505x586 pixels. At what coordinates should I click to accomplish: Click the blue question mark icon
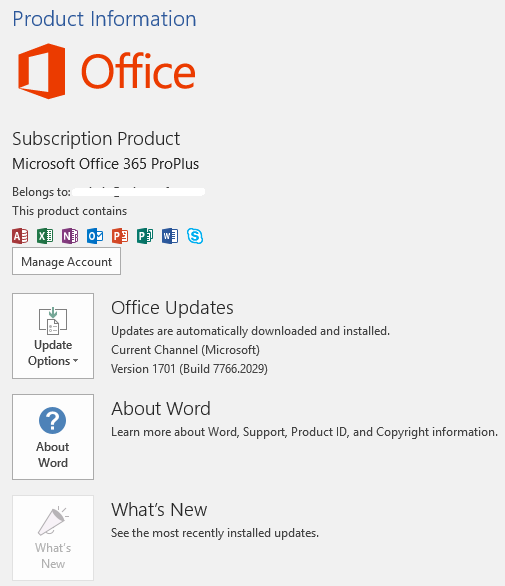click(52, 420)
